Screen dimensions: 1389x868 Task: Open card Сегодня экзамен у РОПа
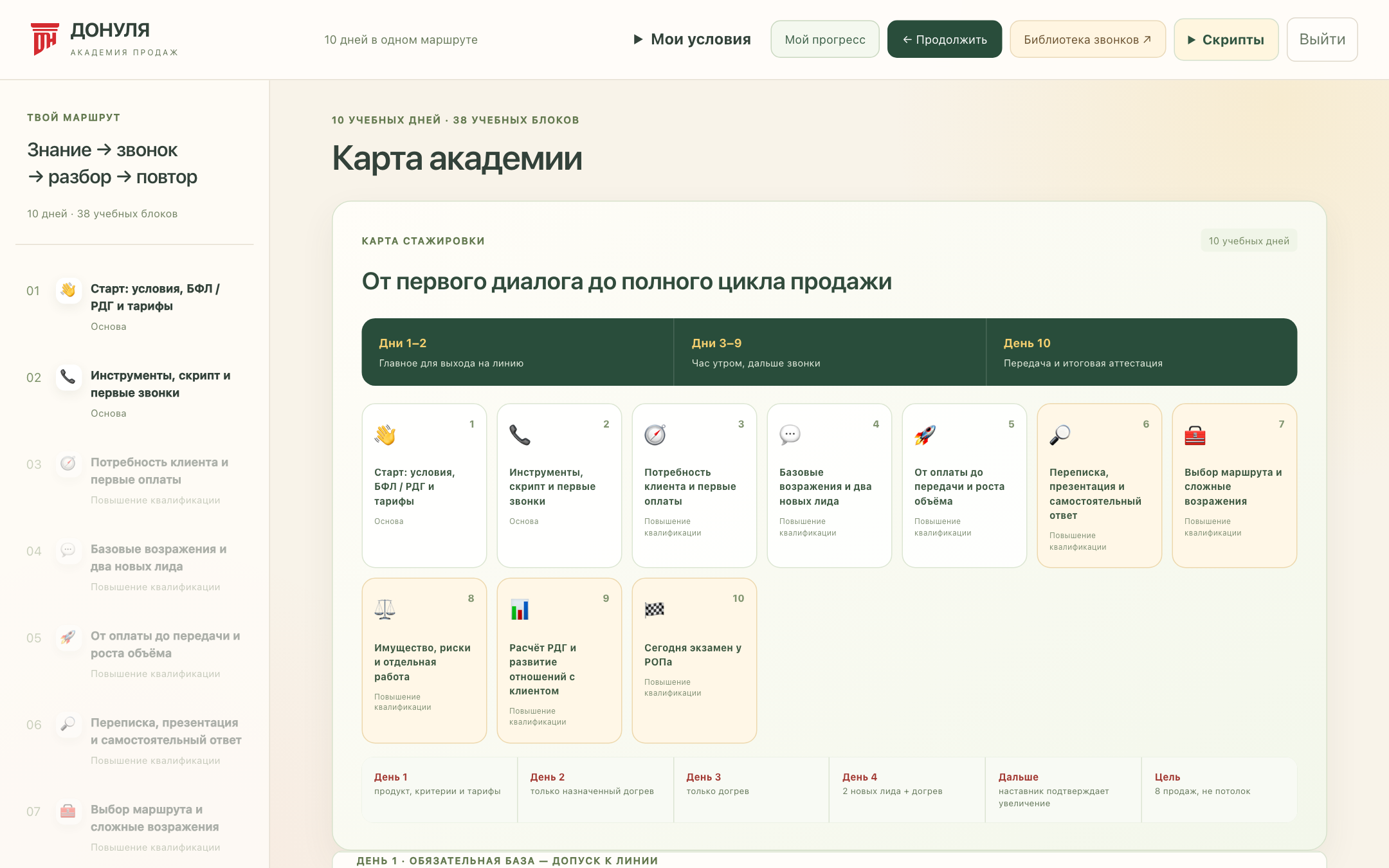(x=694, y=660)
